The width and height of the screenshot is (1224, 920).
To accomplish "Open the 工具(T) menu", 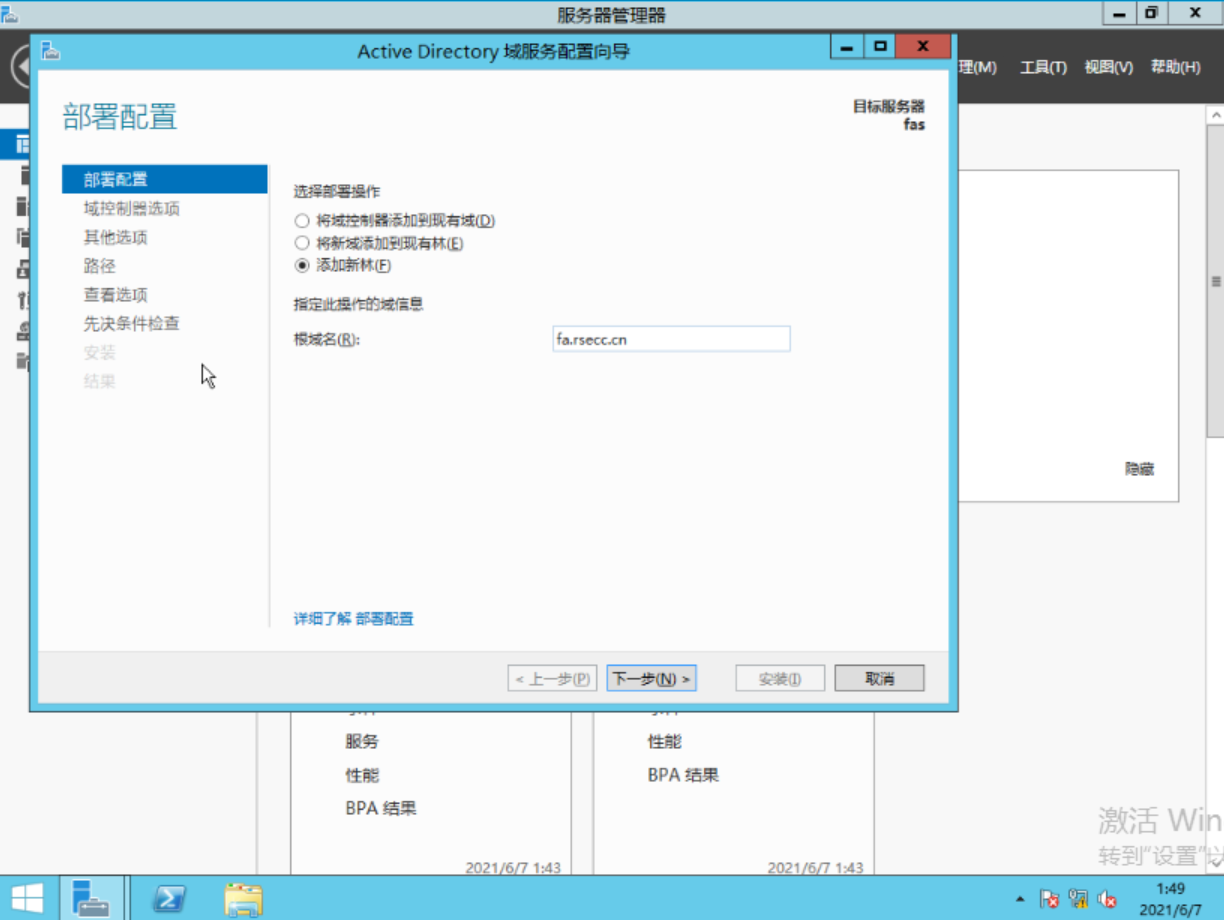I will pos(1042,67).
